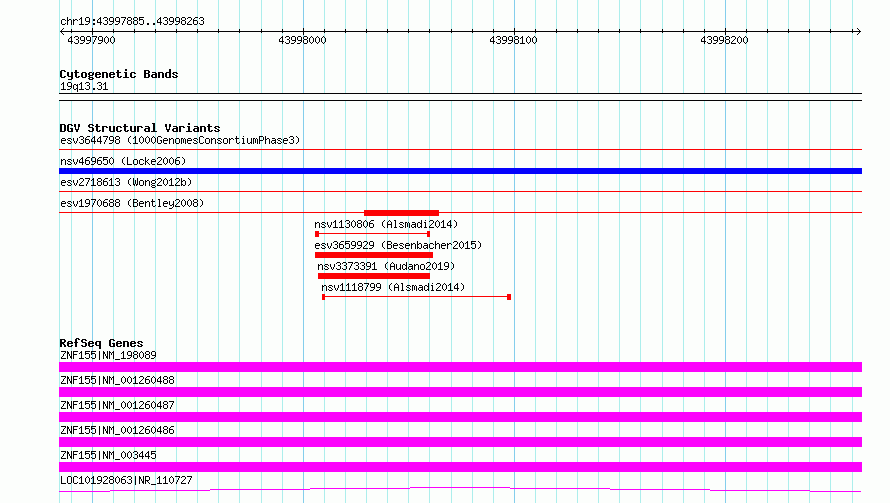The image size is (890, 503).
Task: Open gene ZNF155|NM_001260486 label
Action: point(117,430)
